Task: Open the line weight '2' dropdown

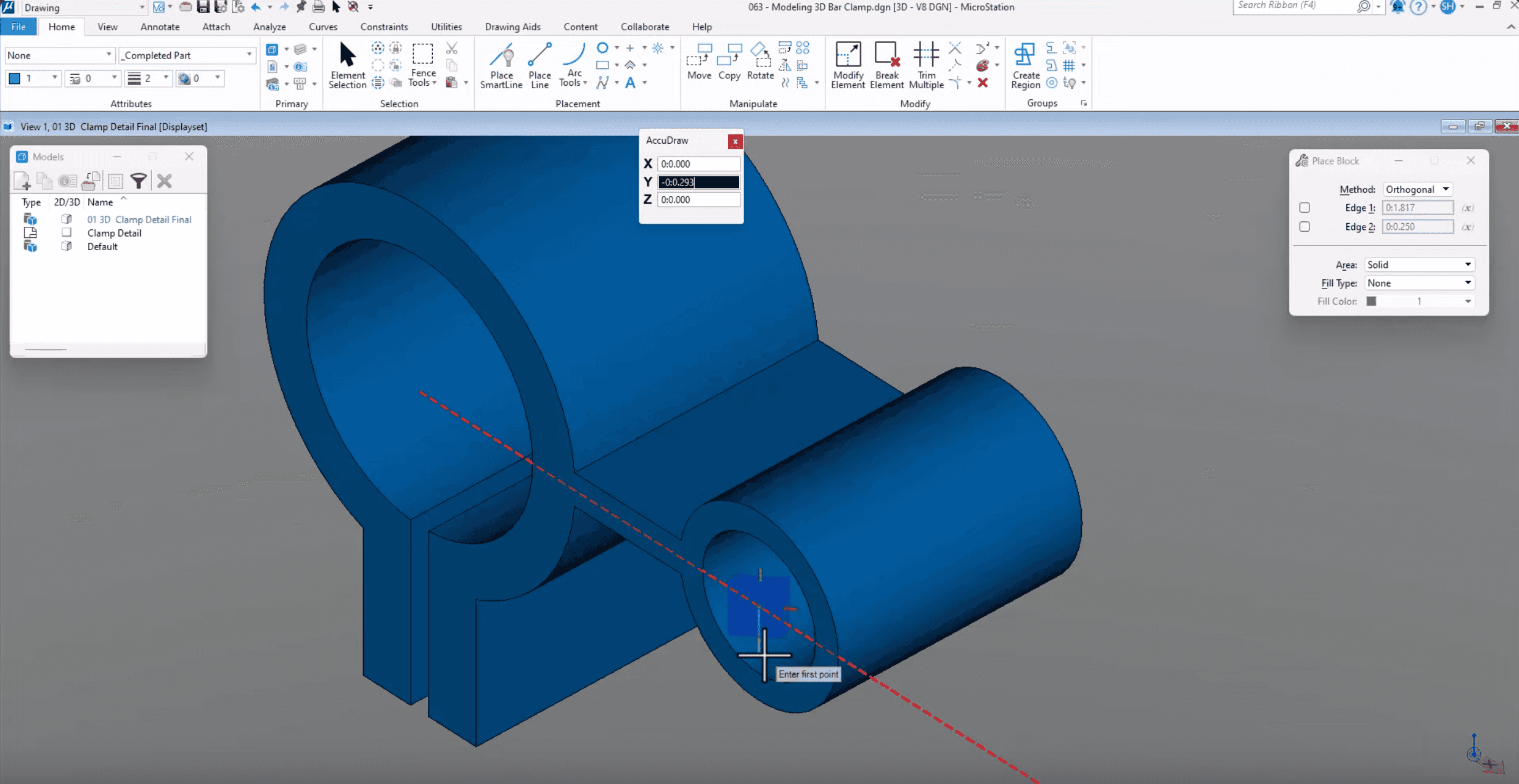Action: (x=148, y=78)
